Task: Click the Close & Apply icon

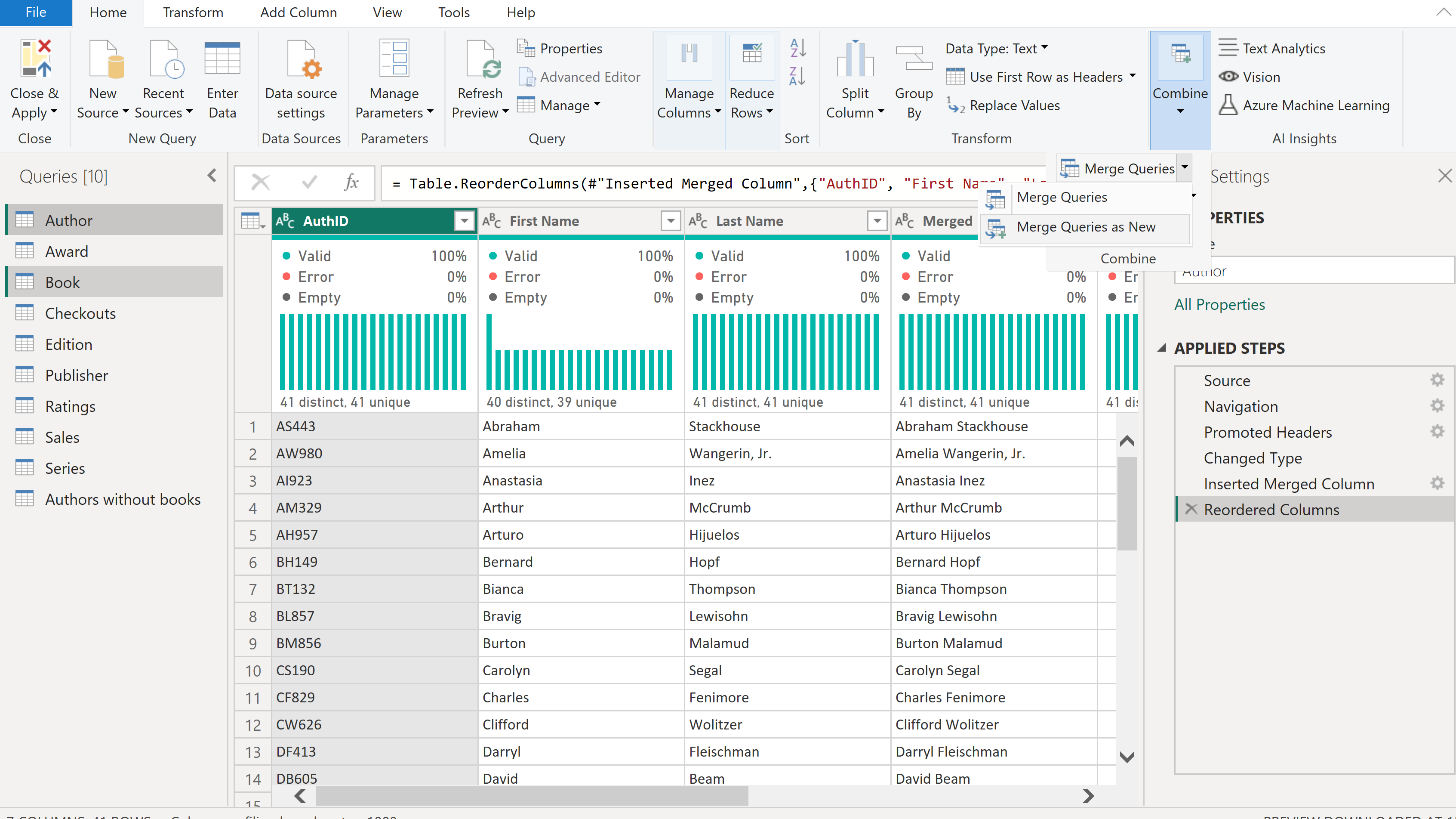Action: [x=35, y=58]
